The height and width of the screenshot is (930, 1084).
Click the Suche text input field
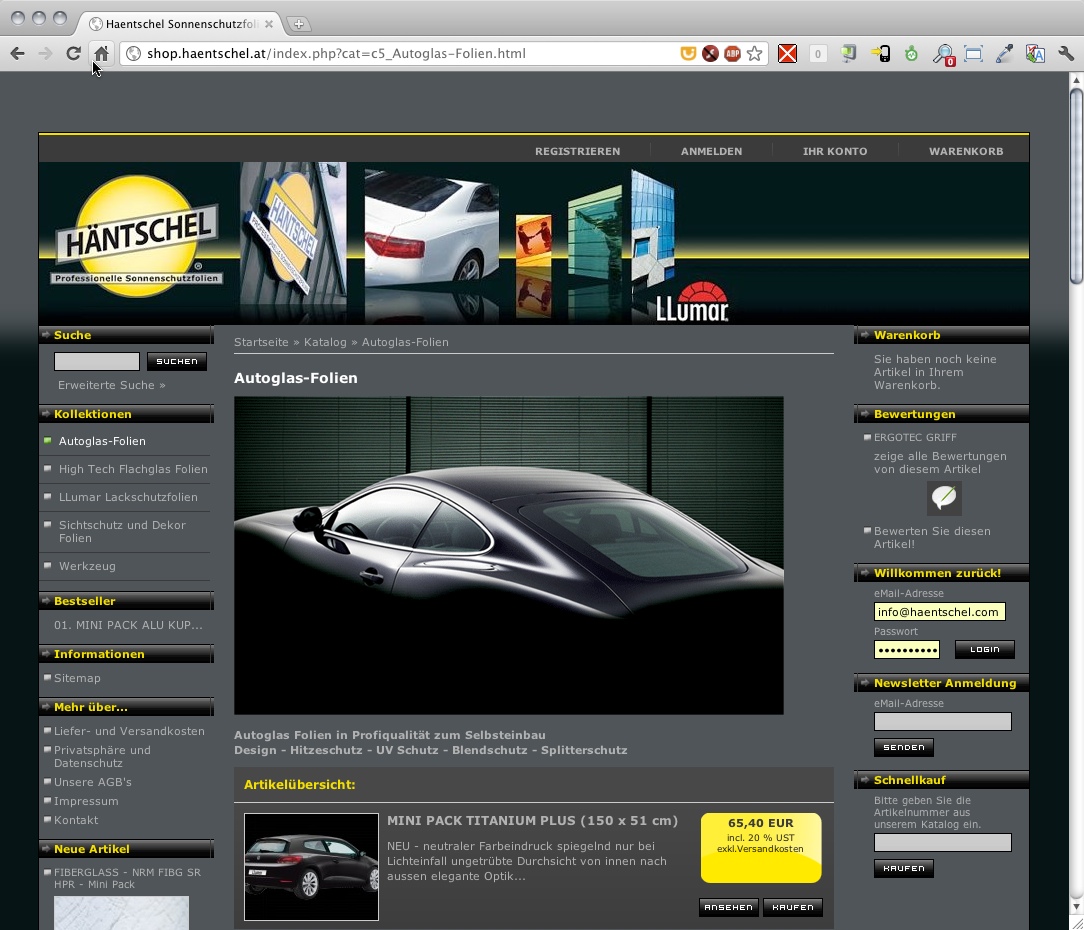coord(97,361)
